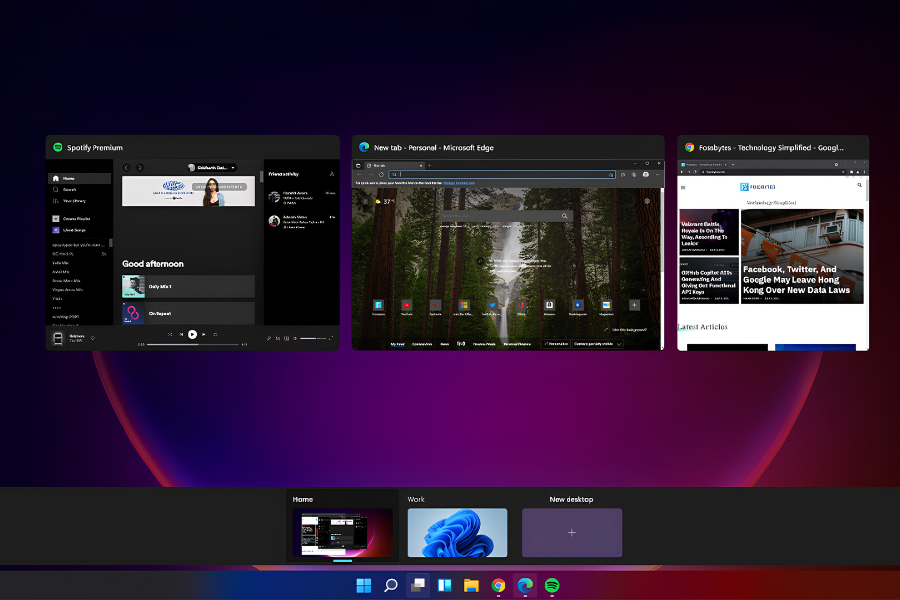Click the Spotify play button
Image resolution: width=900 pixels, height=600 pixels.
192,334
